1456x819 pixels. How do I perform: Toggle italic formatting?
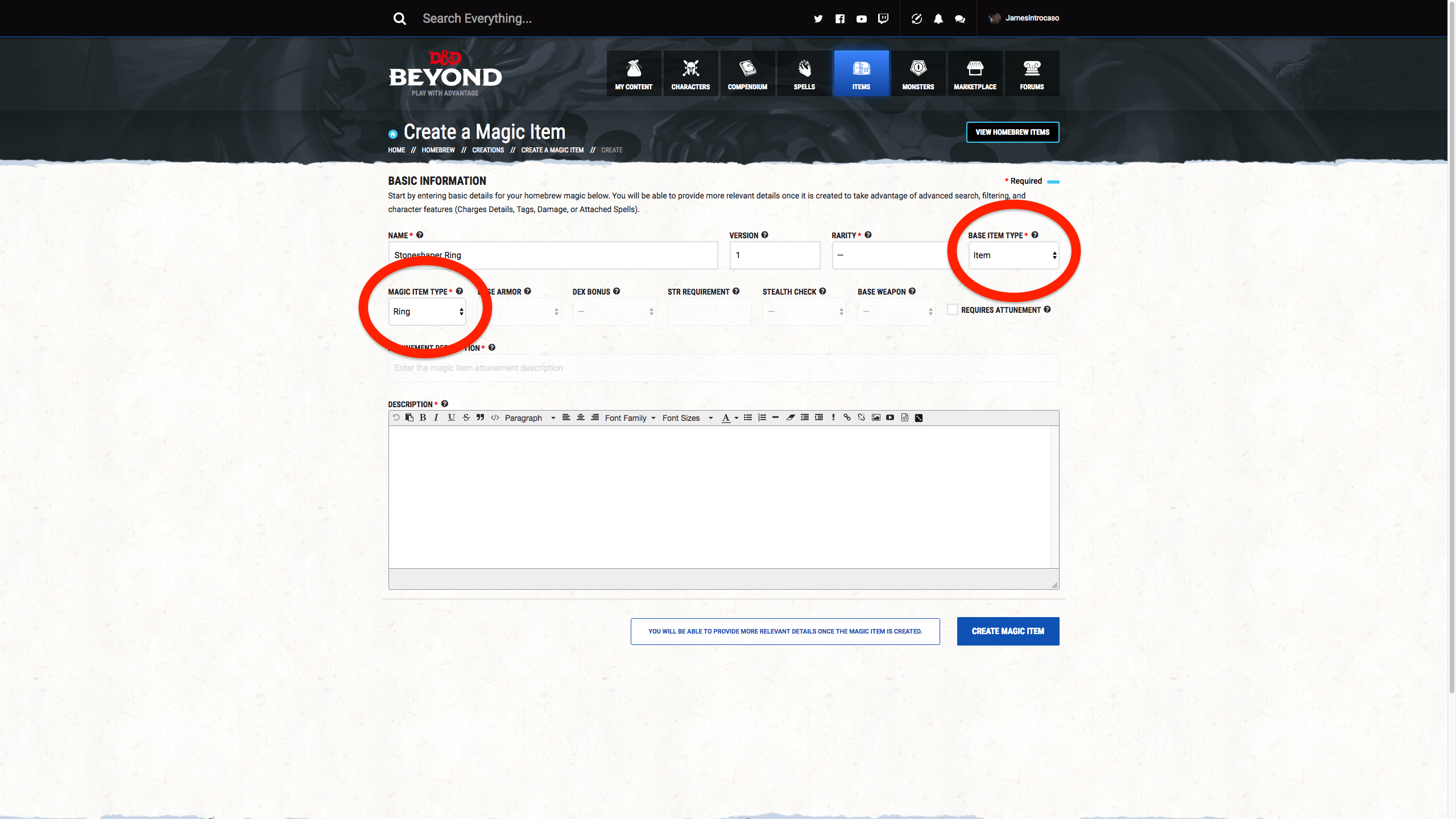click(x=436, y=417)
